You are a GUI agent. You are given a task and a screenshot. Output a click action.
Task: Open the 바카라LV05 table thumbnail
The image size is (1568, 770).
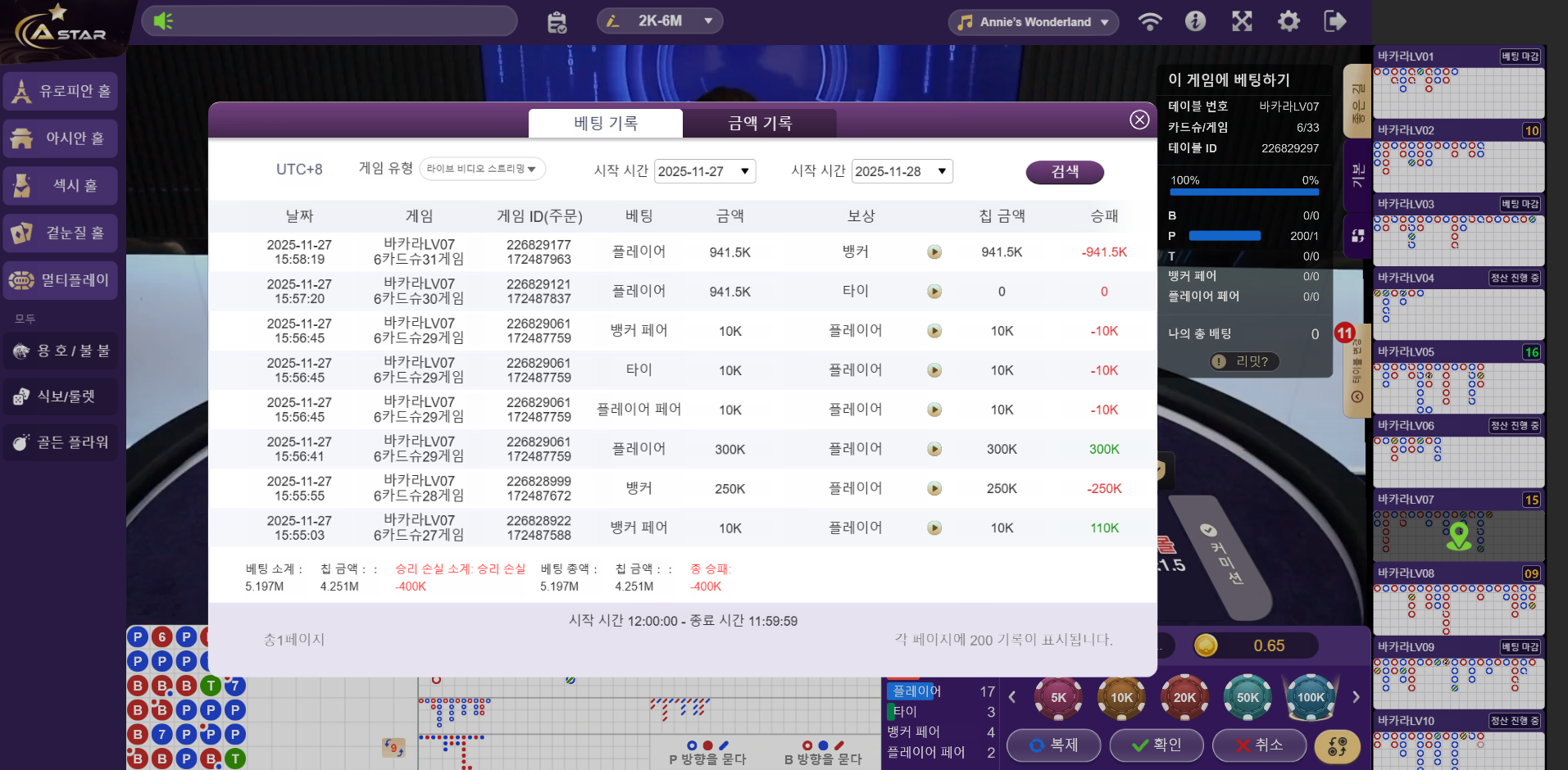pos(1458,379)
